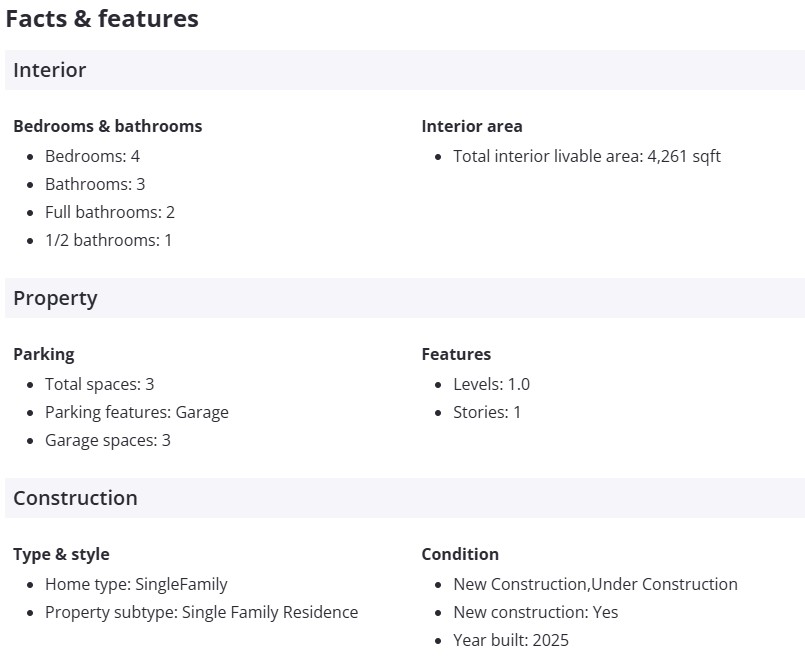Screen dimensions: 805x666
Task: Select the "Home type: SingleFamily" entry
Action: point(136,584)
